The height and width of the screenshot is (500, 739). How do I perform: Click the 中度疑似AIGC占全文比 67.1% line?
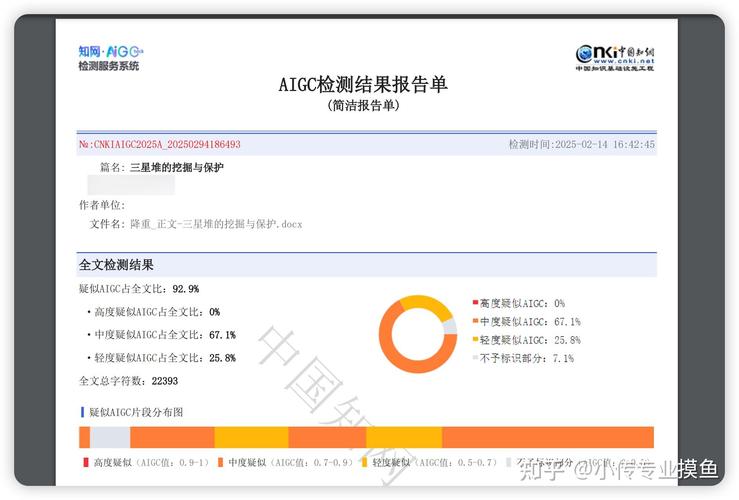[162, 335]
